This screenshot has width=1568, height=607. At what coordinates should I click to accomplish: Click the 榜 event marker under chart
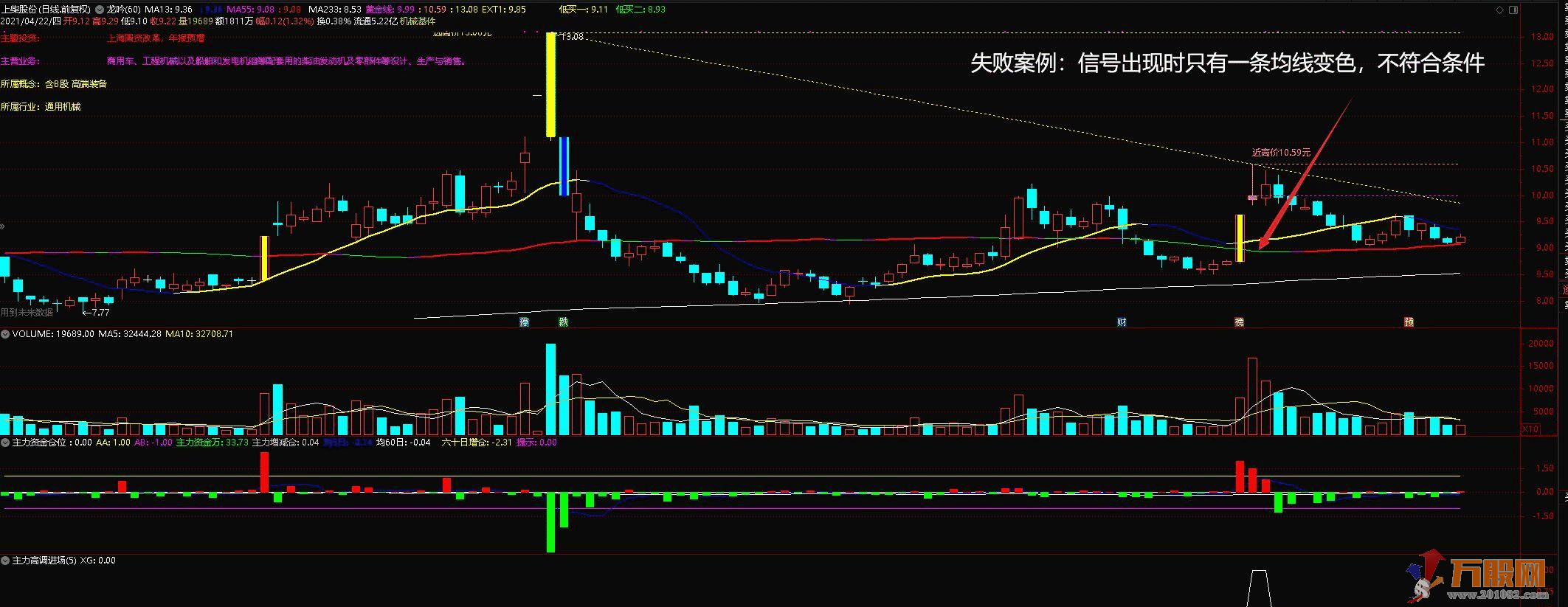click(x=1239, y=322)
